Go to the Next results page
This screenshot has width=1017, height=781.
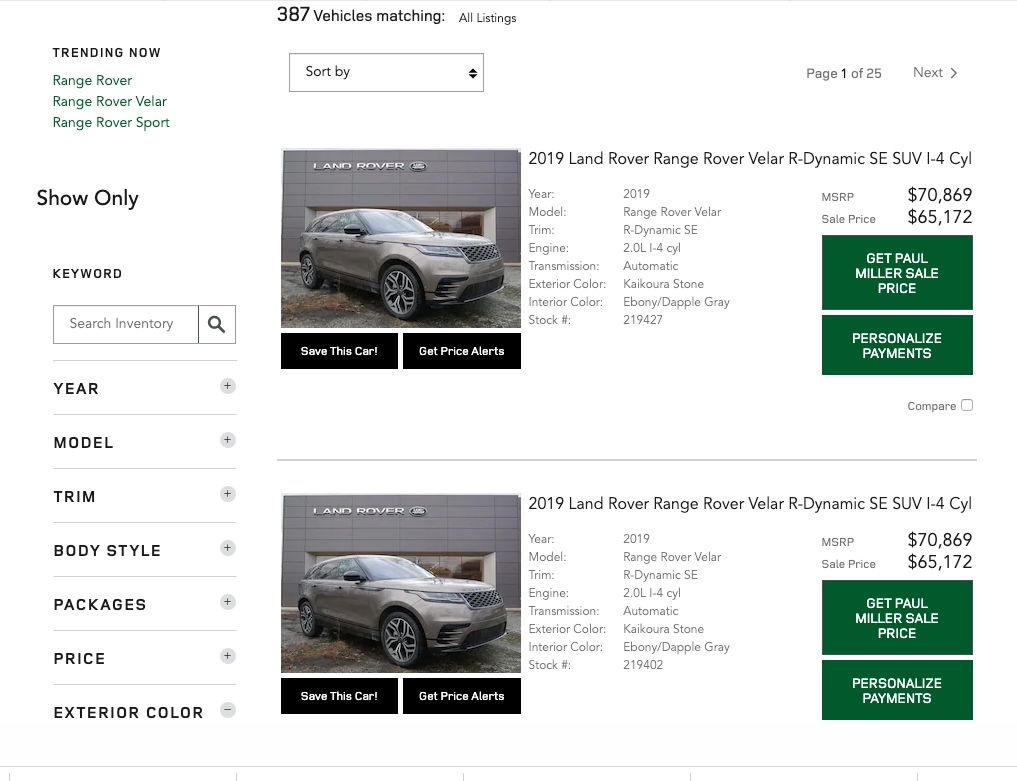935,73
